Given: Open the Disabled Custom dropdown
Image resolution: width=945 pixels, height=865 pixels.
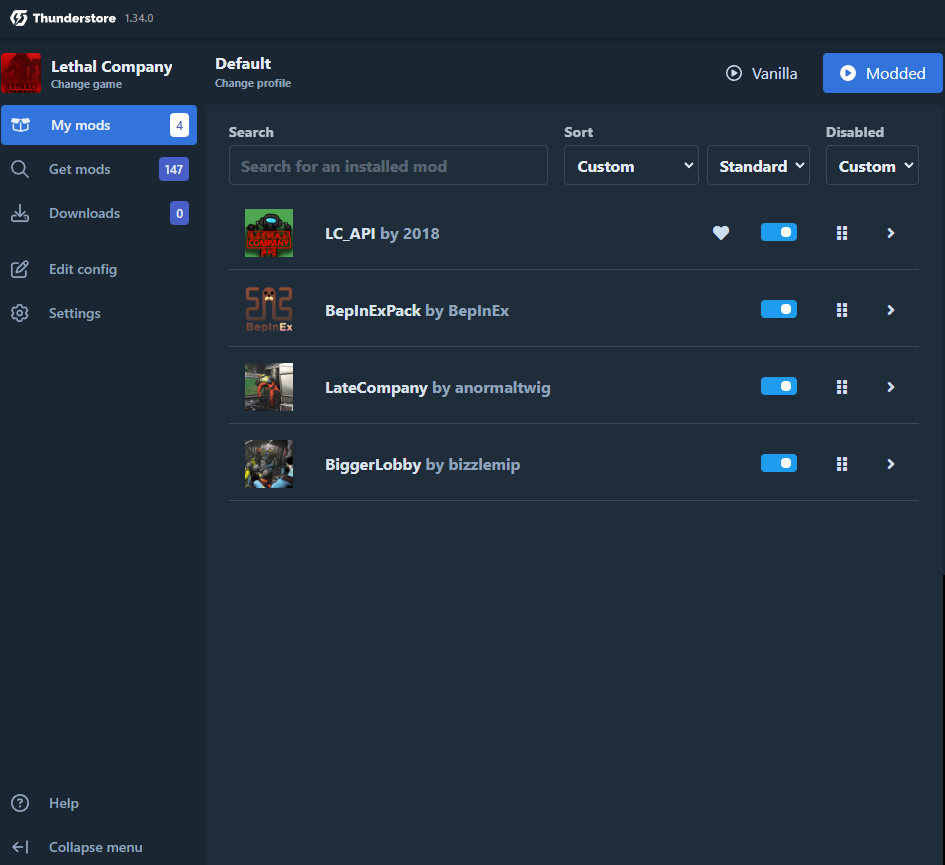Looking at the screenshot, I should pyautogui.click(x=872, y=165).
